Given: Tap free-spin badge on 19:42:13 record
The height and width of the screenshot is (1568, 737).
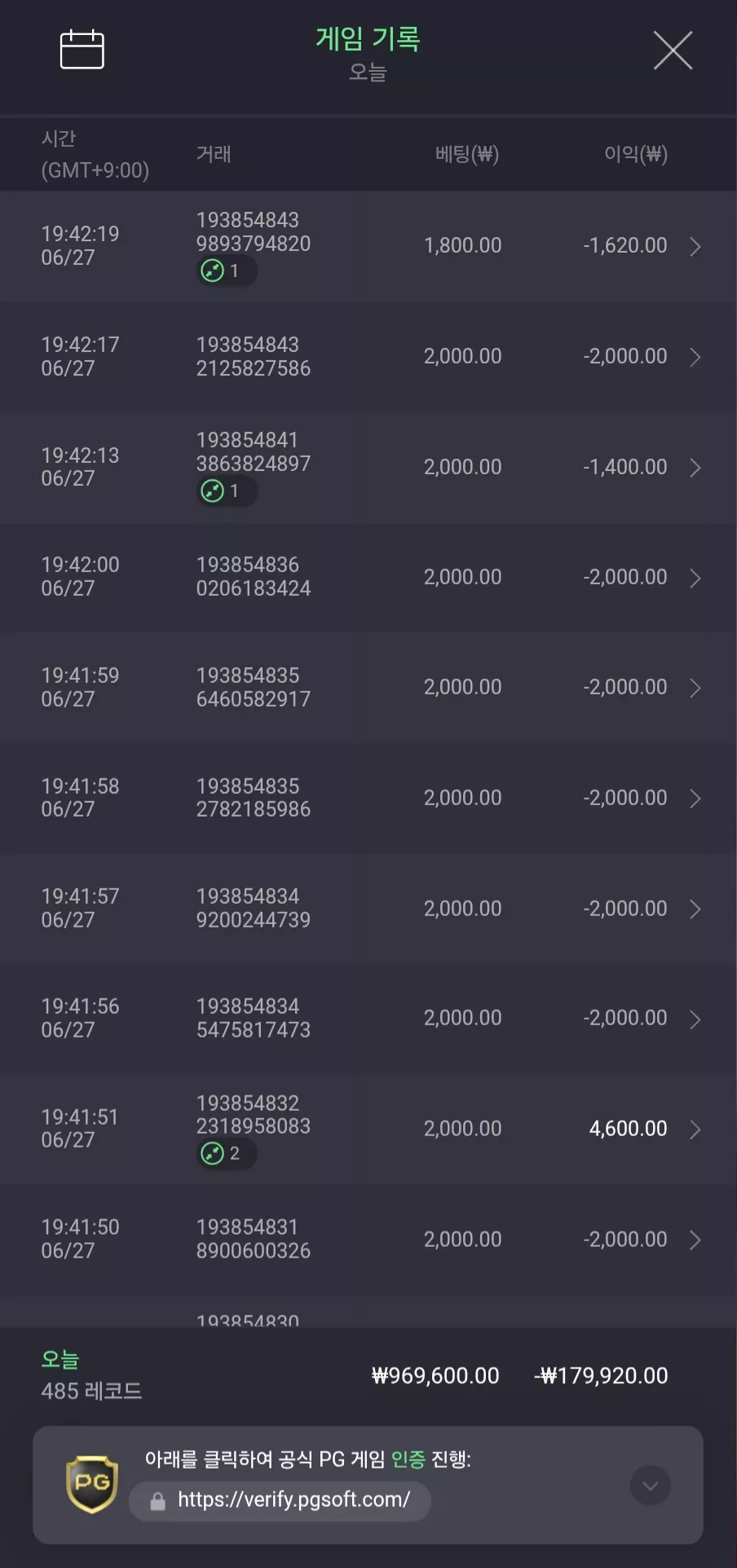Looking at the screenshot, I should (227, 491).
